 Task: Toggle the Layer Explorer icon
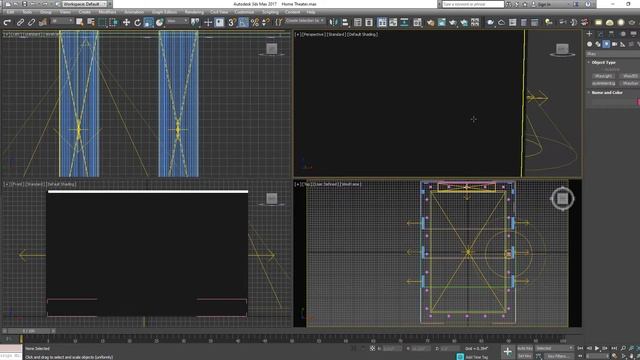(369, 22)
